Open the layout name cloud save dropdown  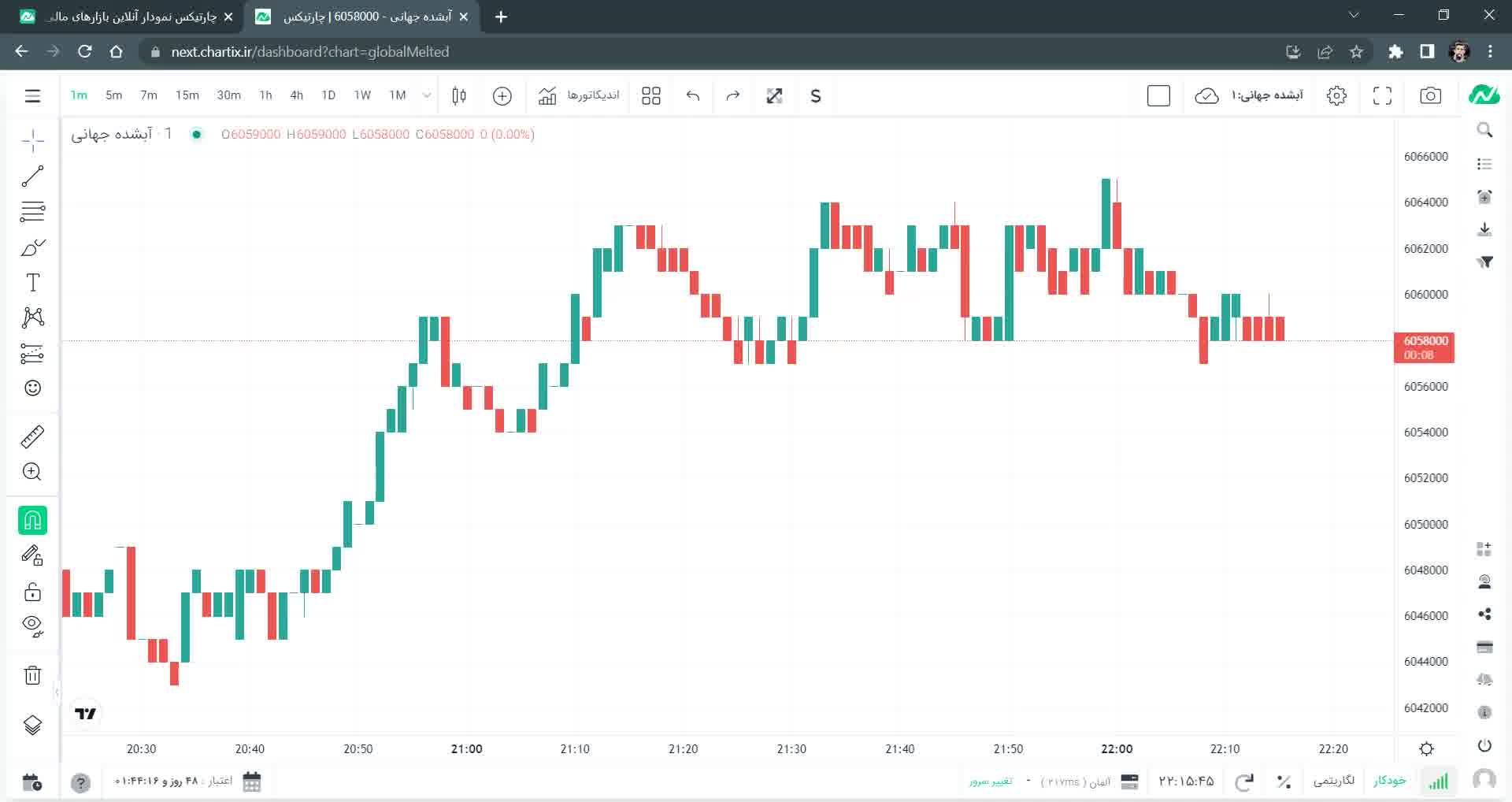click(x=1249, y=95)
